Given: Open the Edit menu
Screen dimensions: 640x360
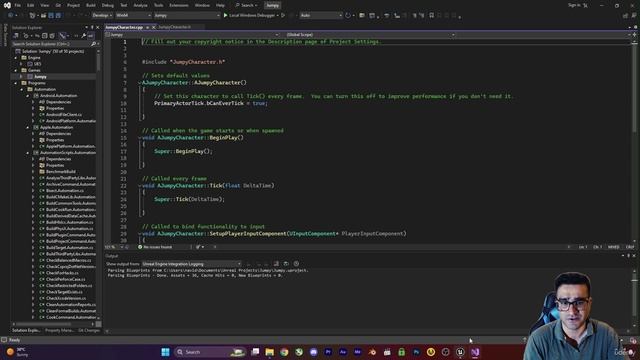Looking at the screenshot, I should point(31,5).
